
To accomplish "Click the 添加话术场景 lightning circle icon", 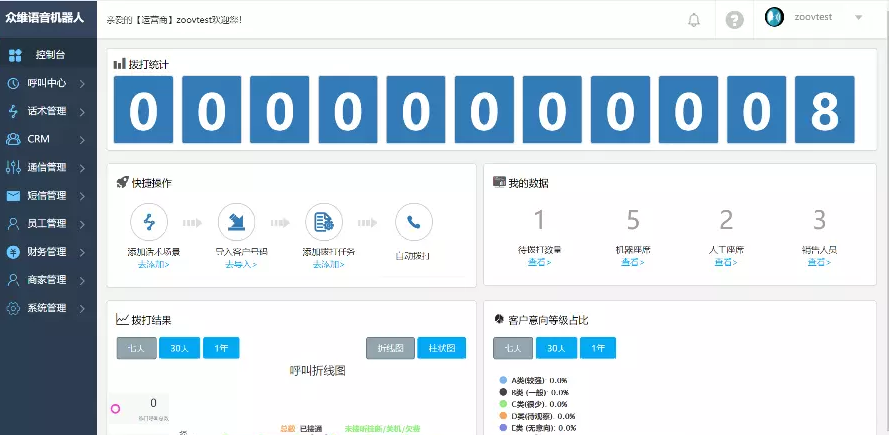I will [149, 222].
